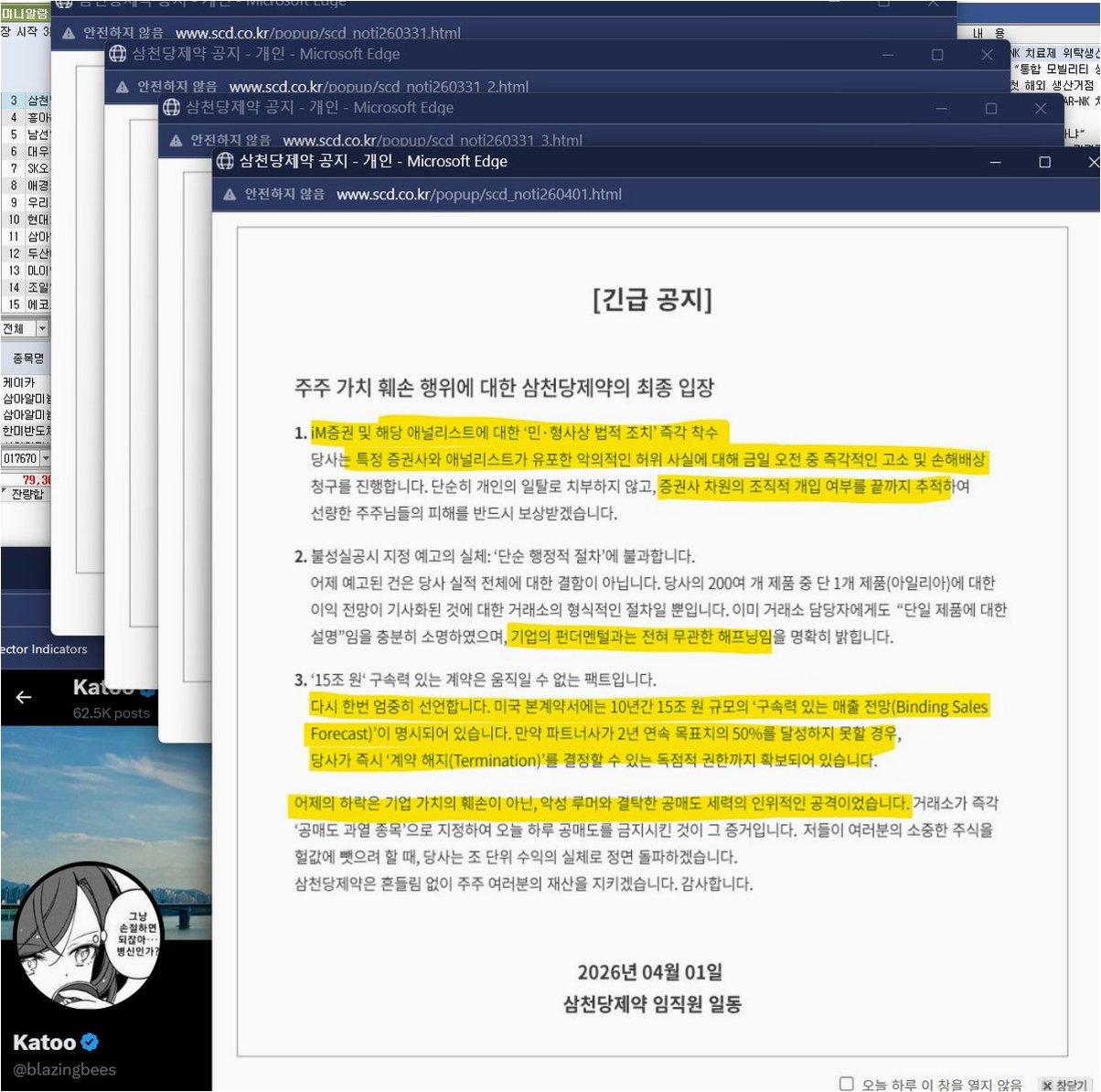Select rank 4 row in ranking list
The height and width of the screenshot is (1092, 1101).
[26, 118]
